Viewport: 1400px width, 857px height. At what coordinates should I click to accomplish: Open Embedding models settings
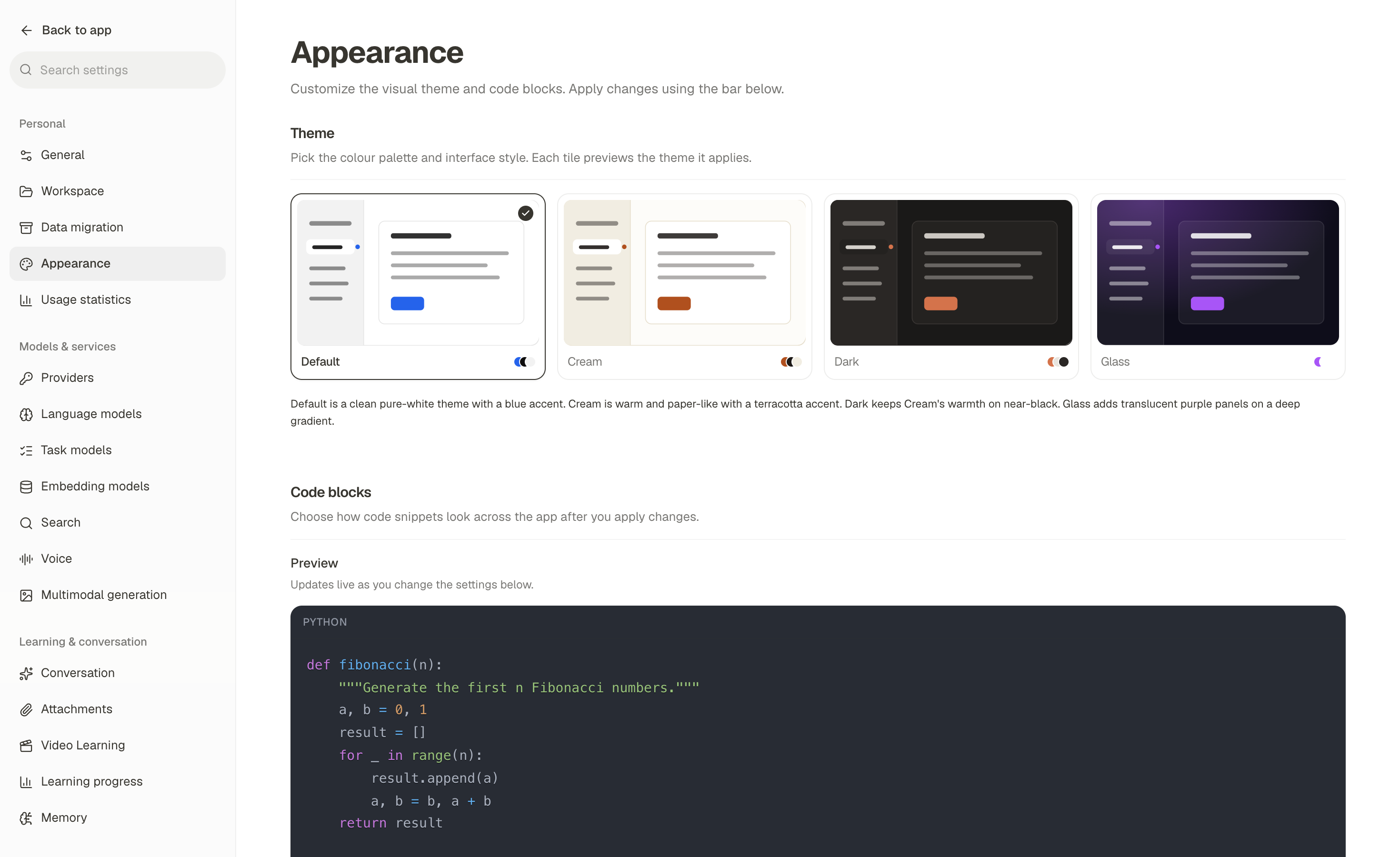tap(118, 486)
